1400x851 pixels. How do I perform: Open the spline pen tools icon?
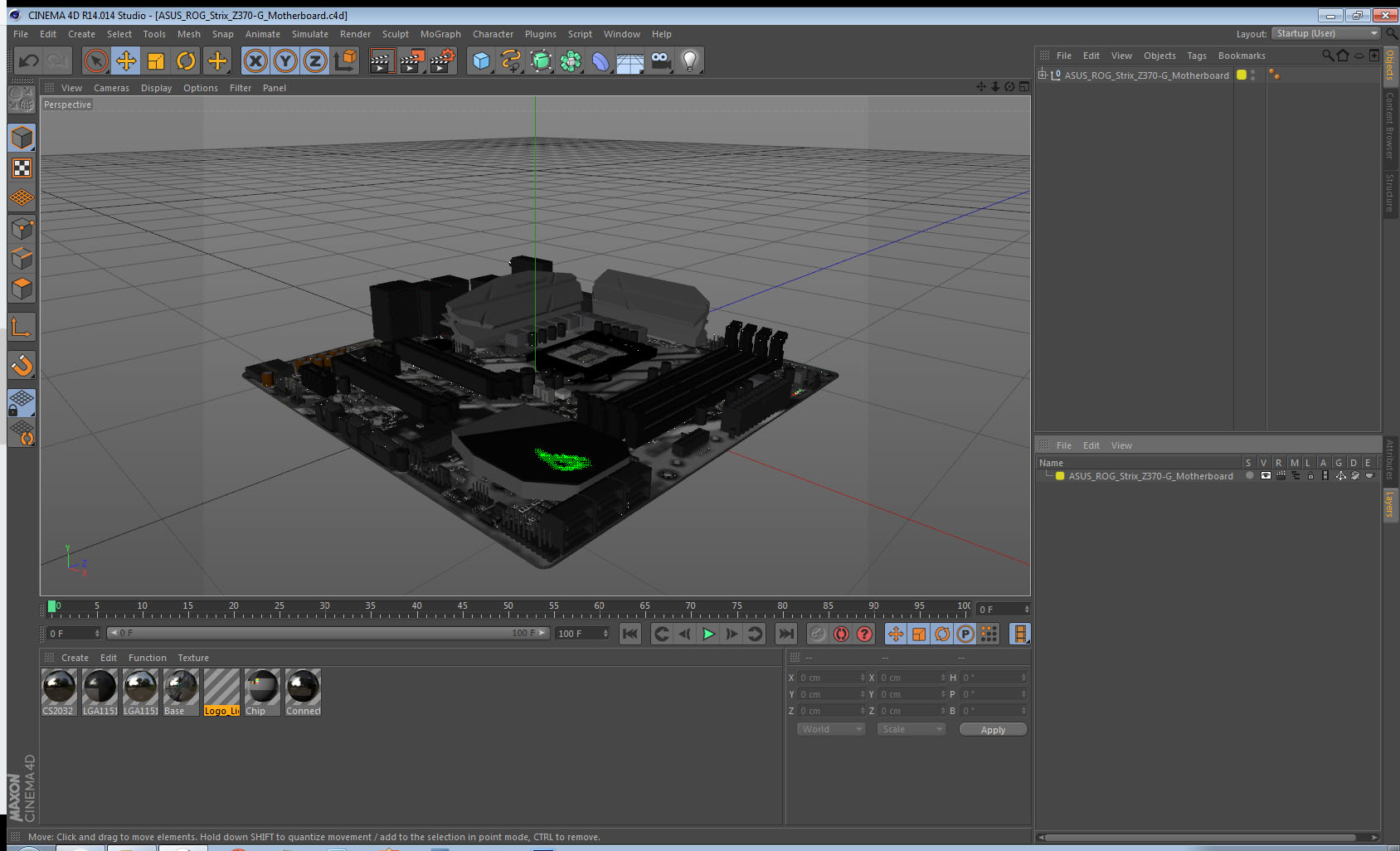(511, 61)
